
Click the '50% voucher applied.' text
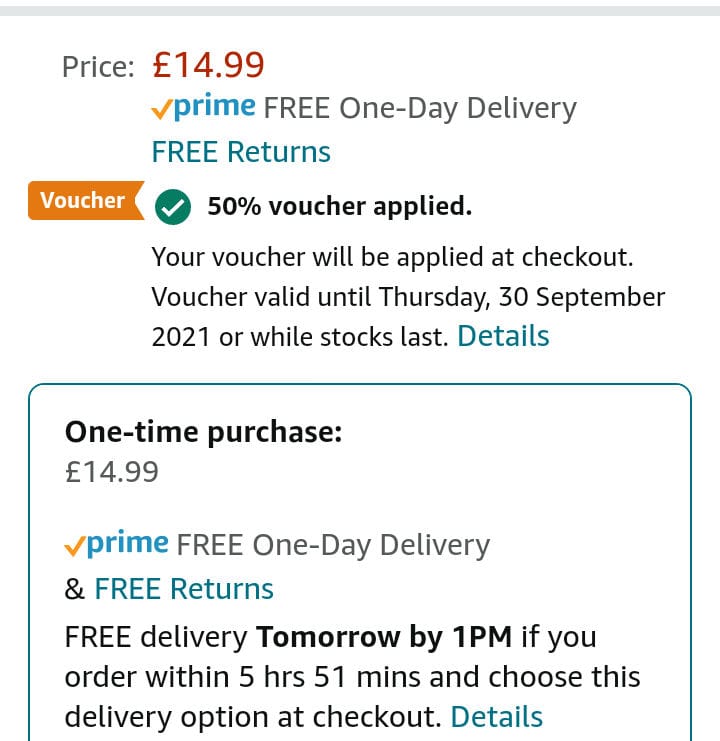[340, 207]
